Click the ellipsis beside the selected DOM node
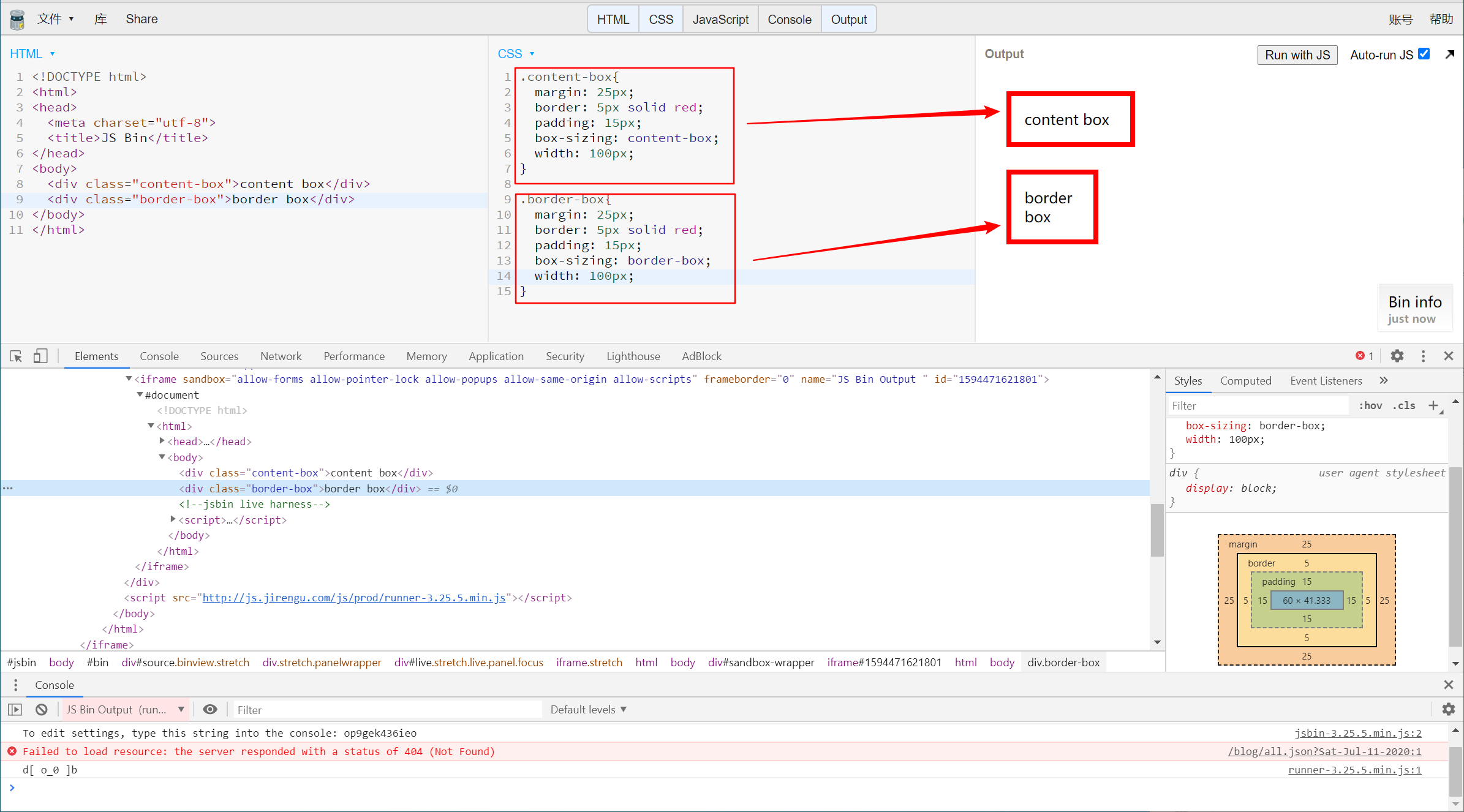Viewport: 1464px width, 812px height. tap(8, 489)
